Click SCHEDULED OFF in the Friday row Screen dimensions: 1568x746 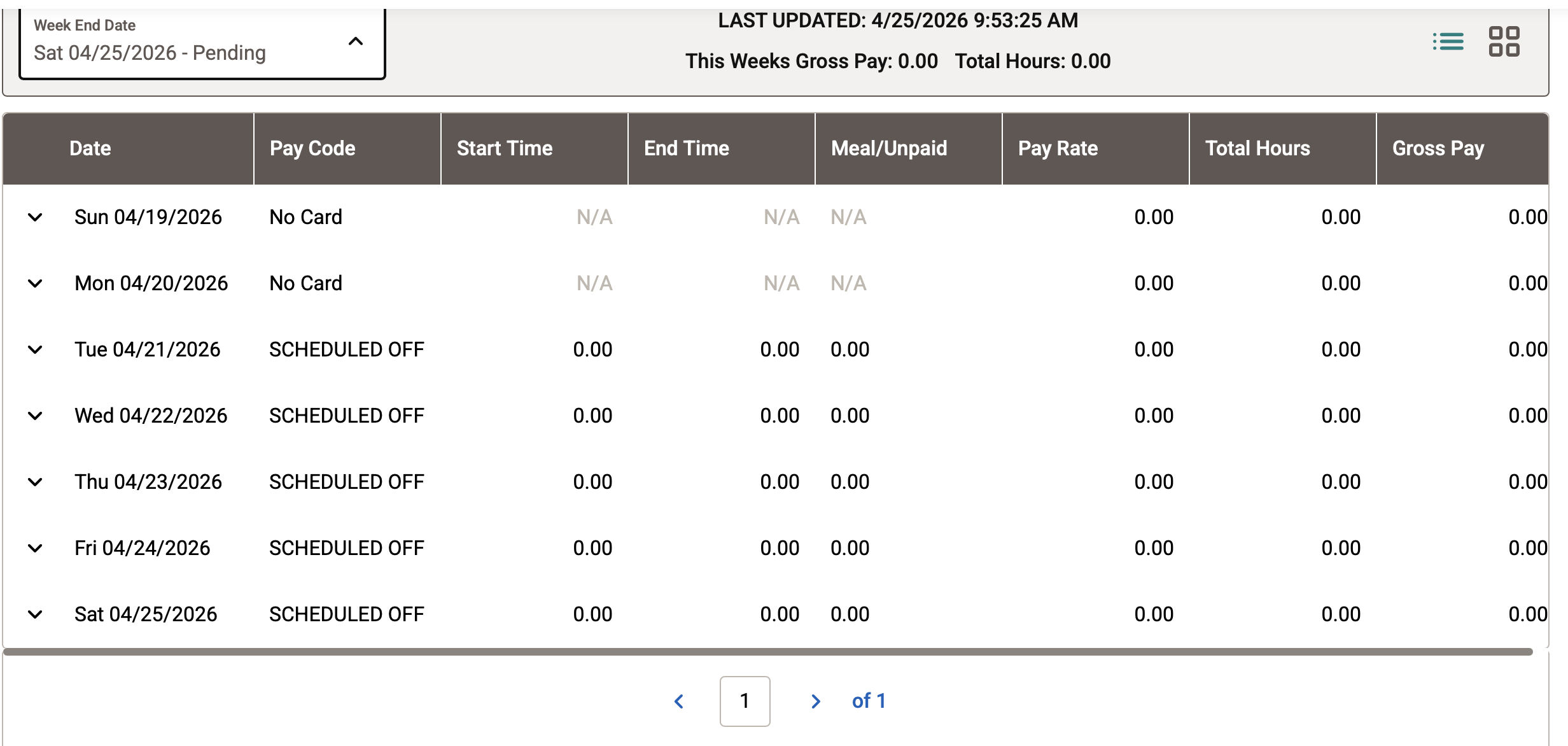(x=347, y=549)
